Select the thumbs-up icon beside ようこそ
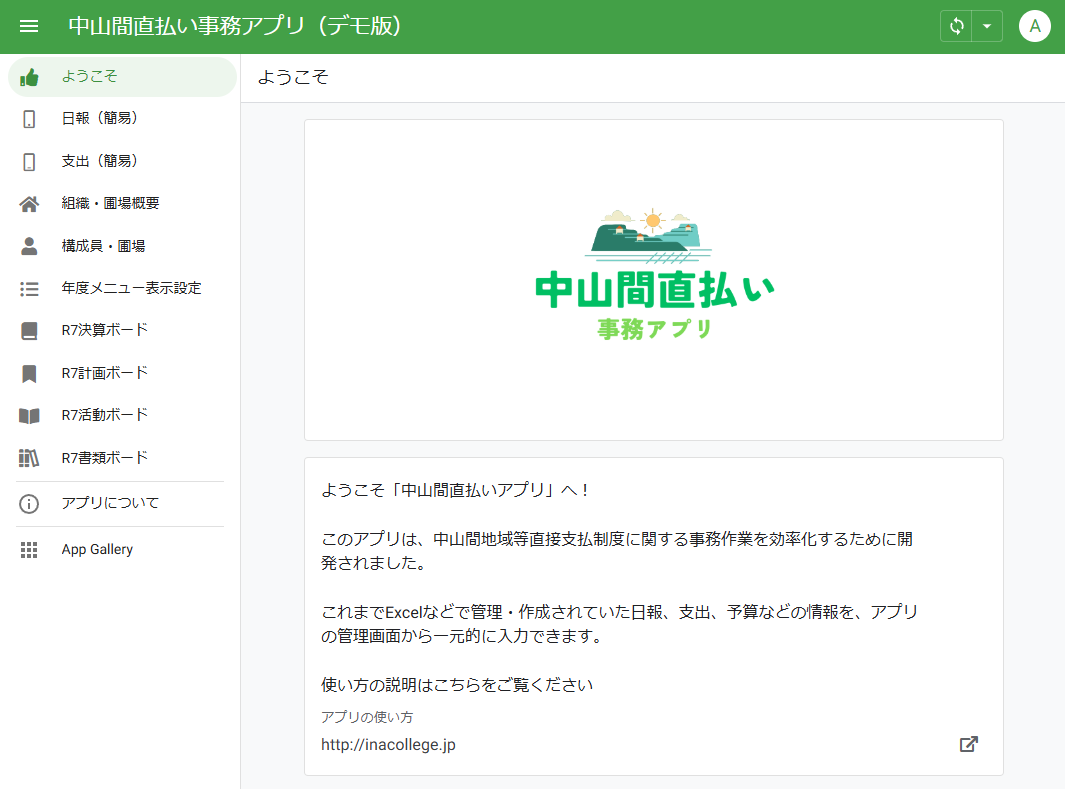 pos(29,77)
